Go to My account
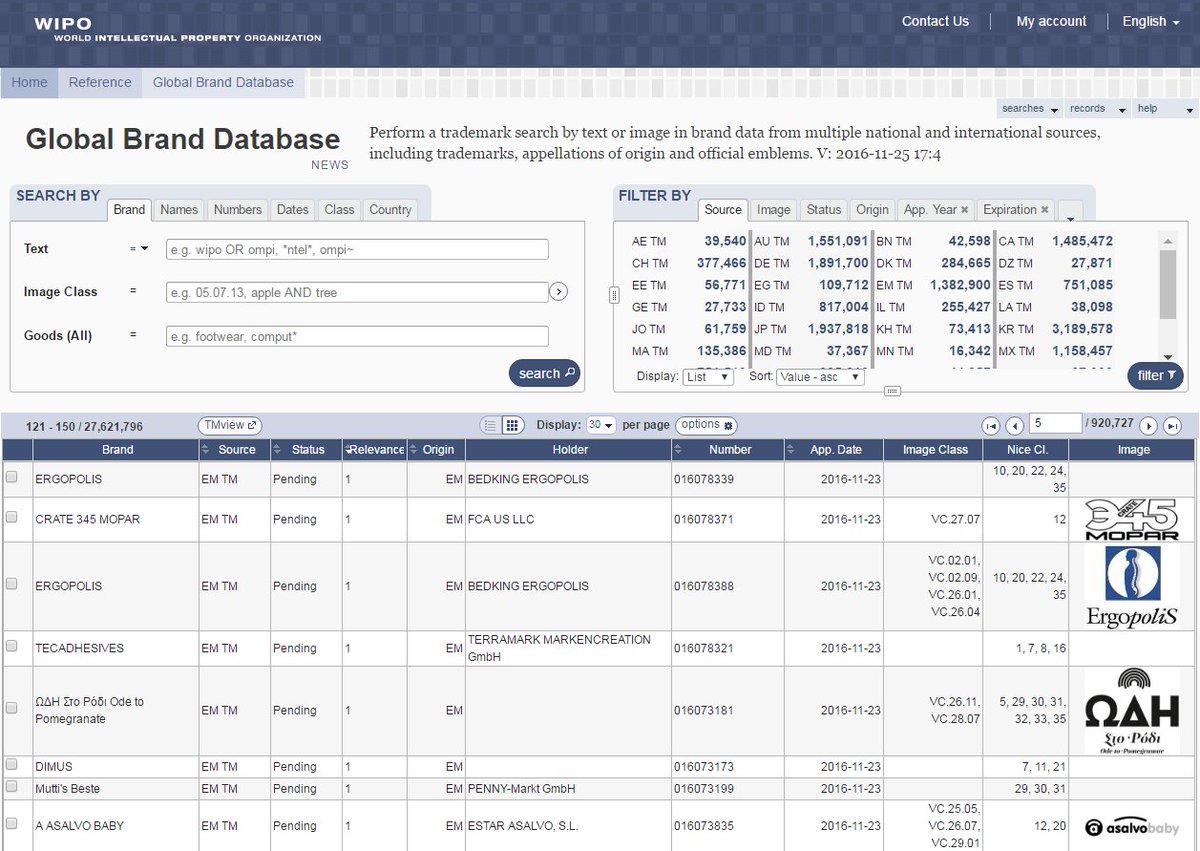The height and width of the screenshot is (851, 1200). (x=1051, y=21)
